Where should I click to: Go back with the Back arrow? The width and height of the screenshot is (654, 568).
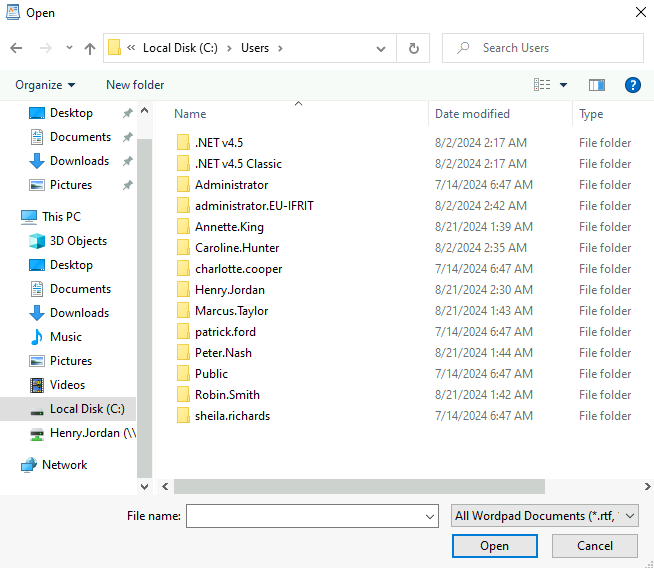click(16, 48)
